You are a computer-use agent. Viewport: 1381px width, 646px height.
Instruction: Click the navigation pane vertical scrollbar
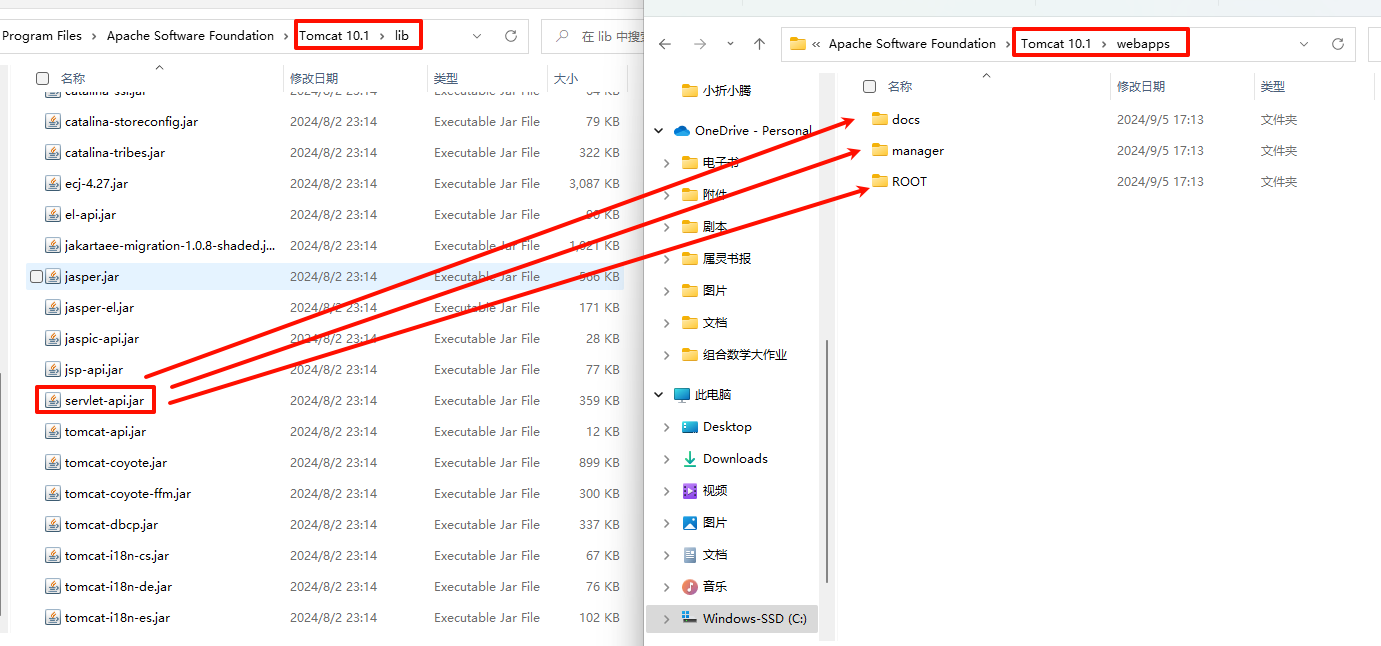click(x=826, y=460)
